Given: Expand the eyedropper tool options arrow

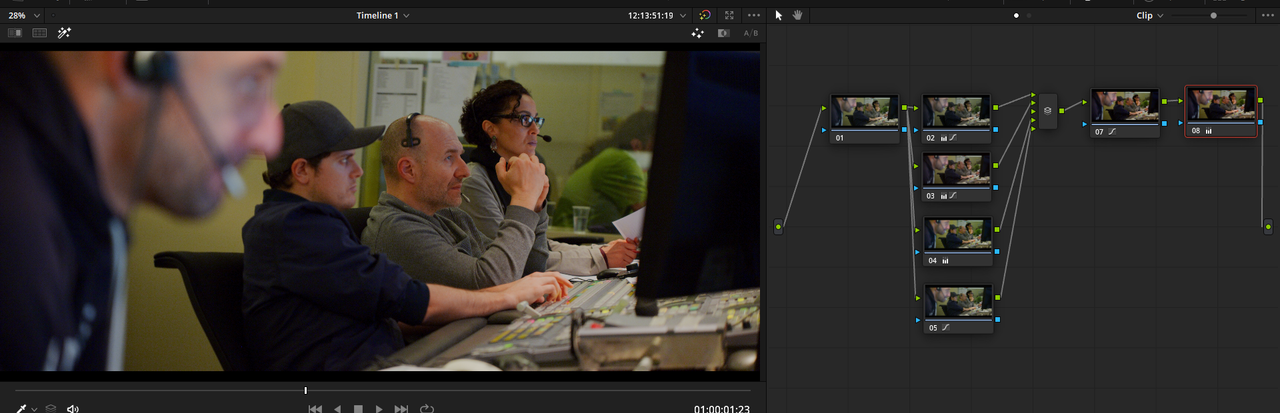Looking at the screenshot, I should click(x=33, y=409).
